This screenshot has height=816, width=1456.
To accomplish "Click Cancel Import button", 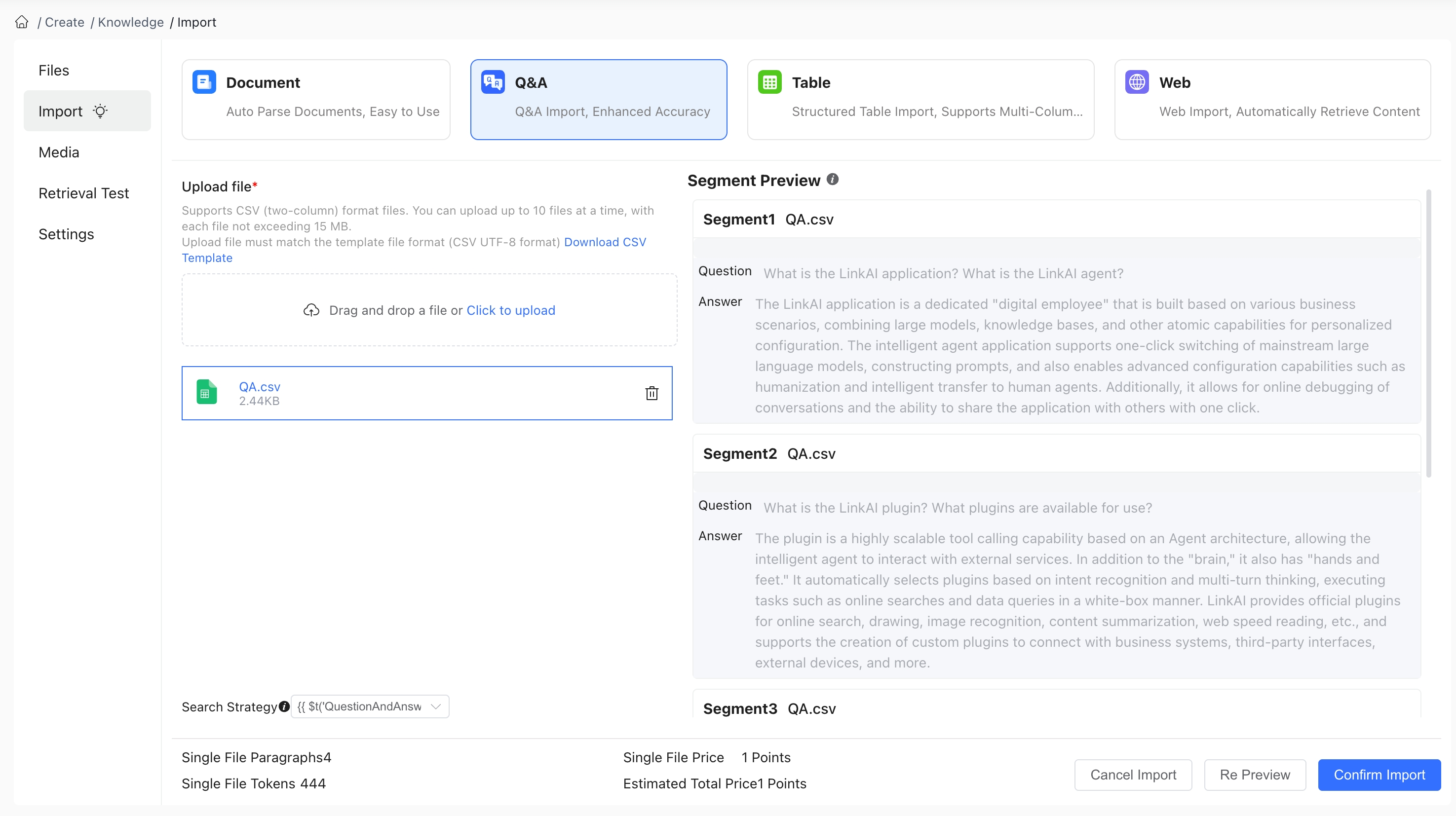I will coord(1133,774).
